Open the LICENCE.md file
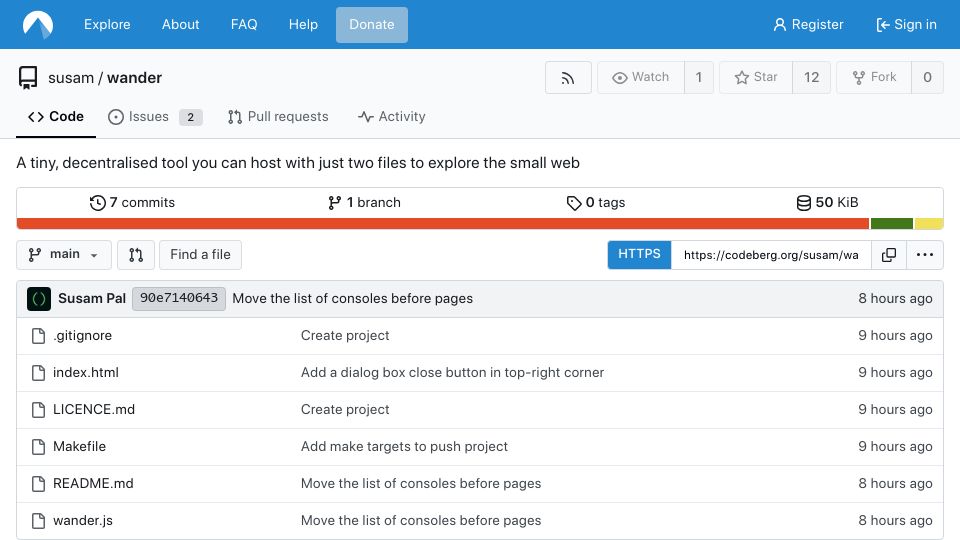 (x=94, y=410)
